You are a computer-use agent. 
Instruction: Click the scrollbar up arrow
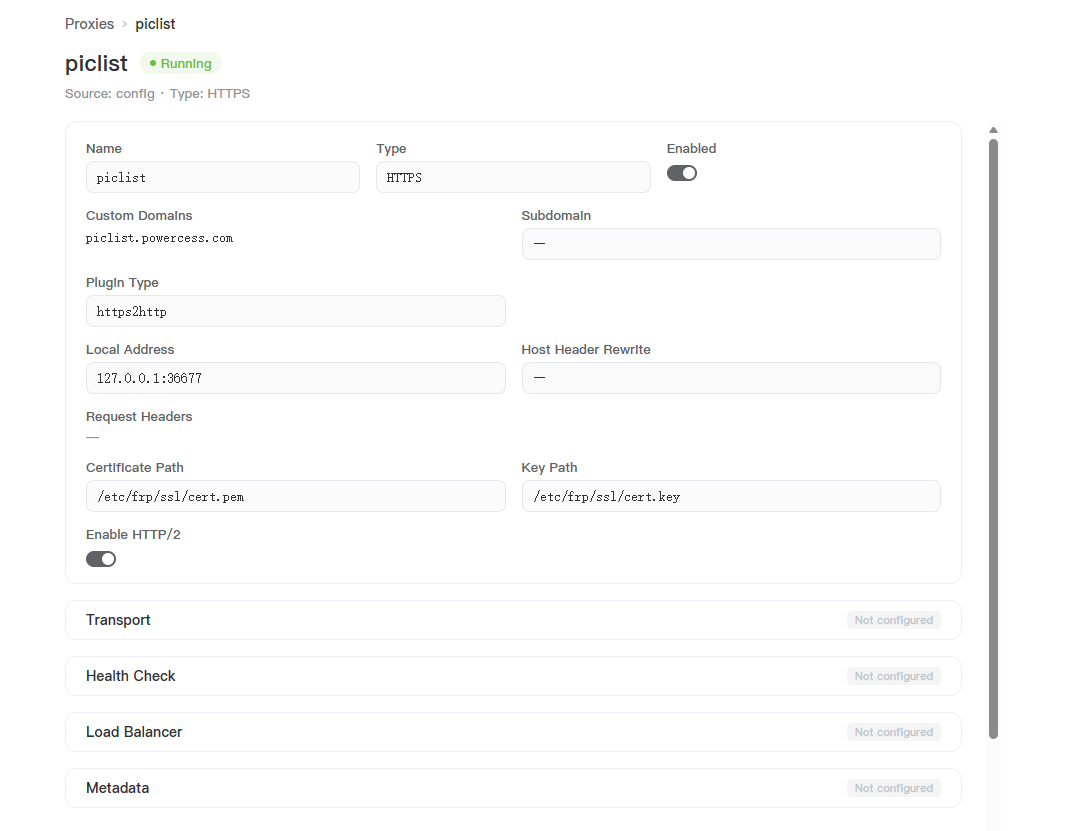(x=994, y=130)
